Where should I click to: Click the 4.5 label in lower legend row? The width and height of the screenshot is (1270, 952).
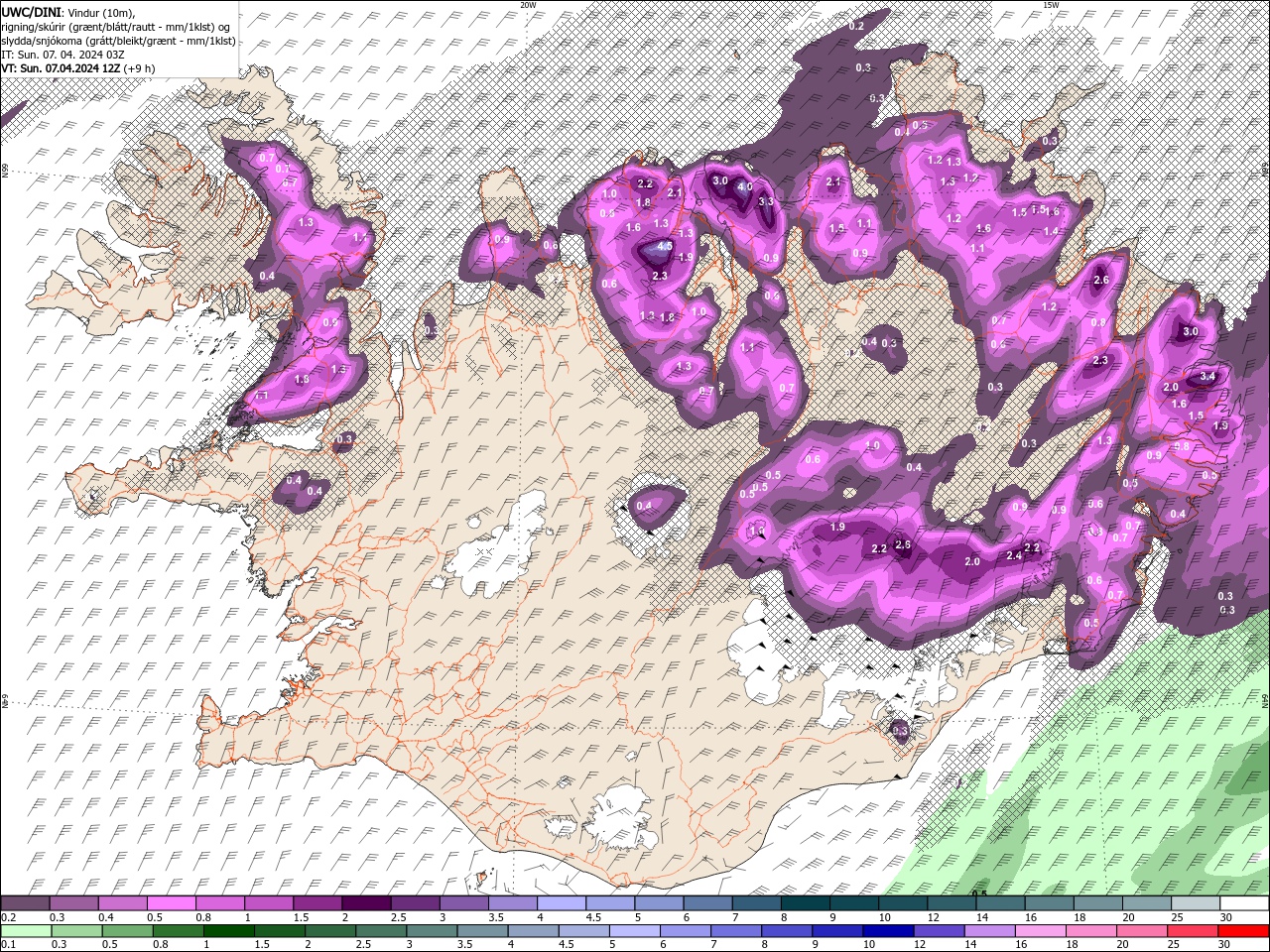tap(567, 945)
